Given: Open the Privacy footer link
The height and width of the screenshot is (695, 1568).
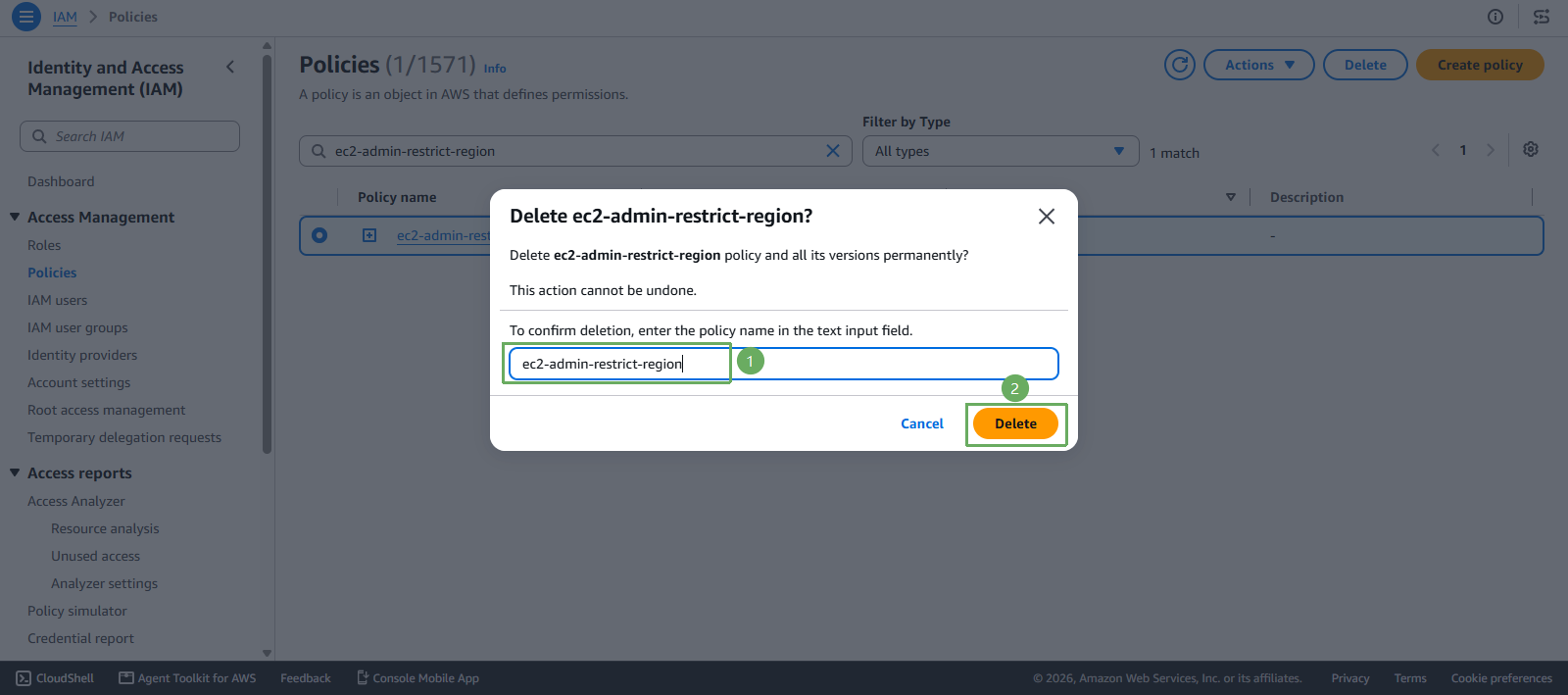Looking at the screenshot, I should (x=1350, y=678).
